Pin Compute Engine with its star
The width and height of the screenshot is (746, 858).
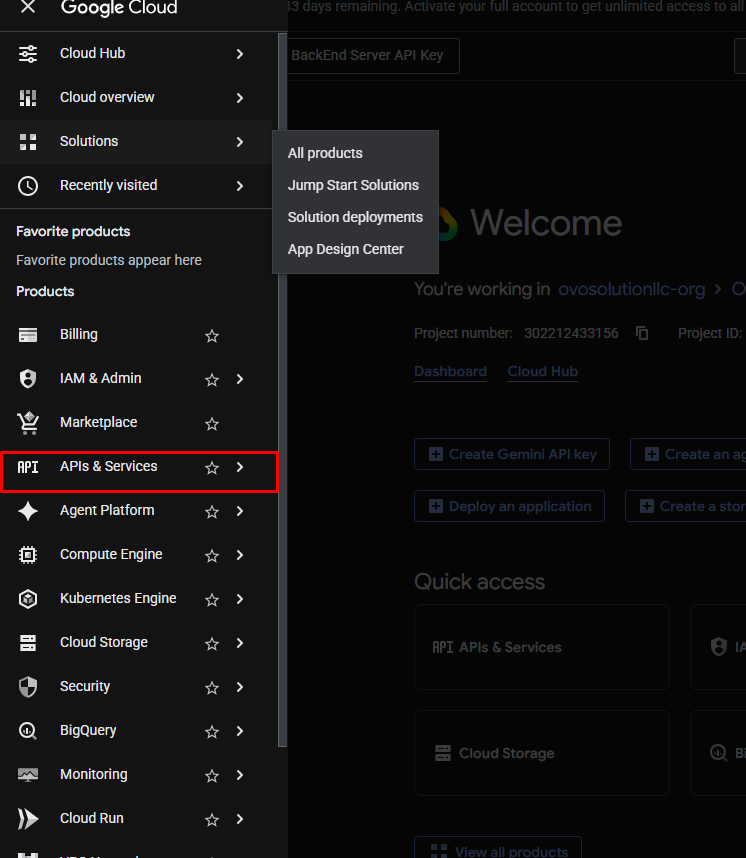212,555
